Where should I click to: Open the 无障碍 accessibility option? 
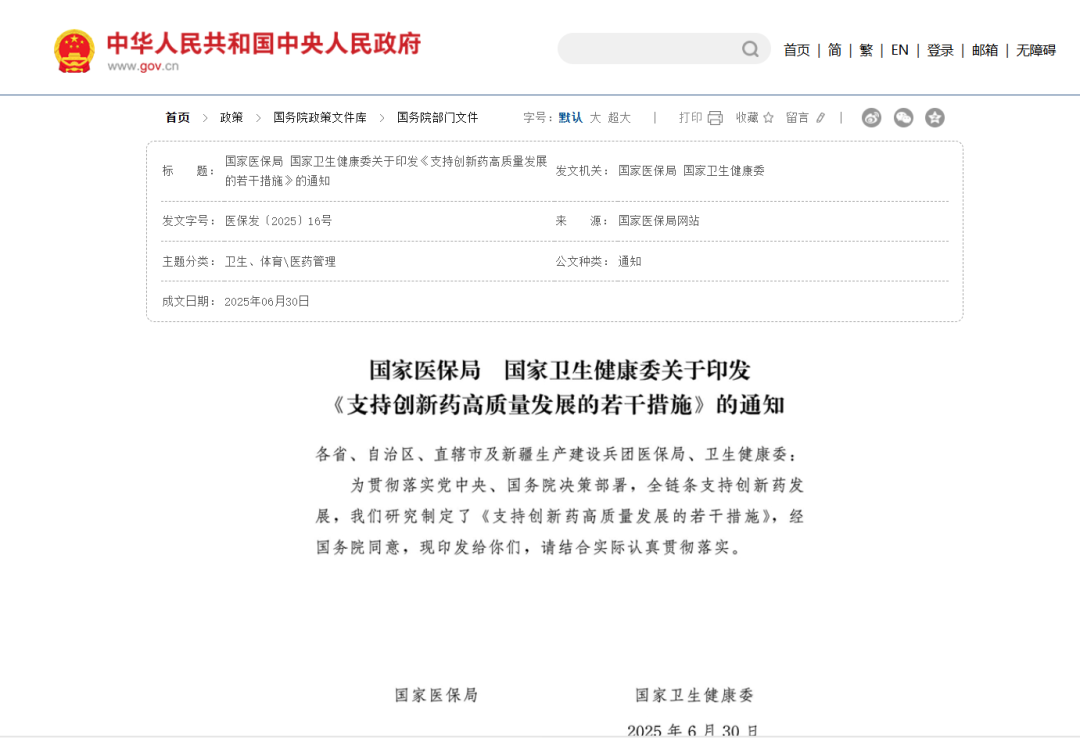pos(1035,49)
